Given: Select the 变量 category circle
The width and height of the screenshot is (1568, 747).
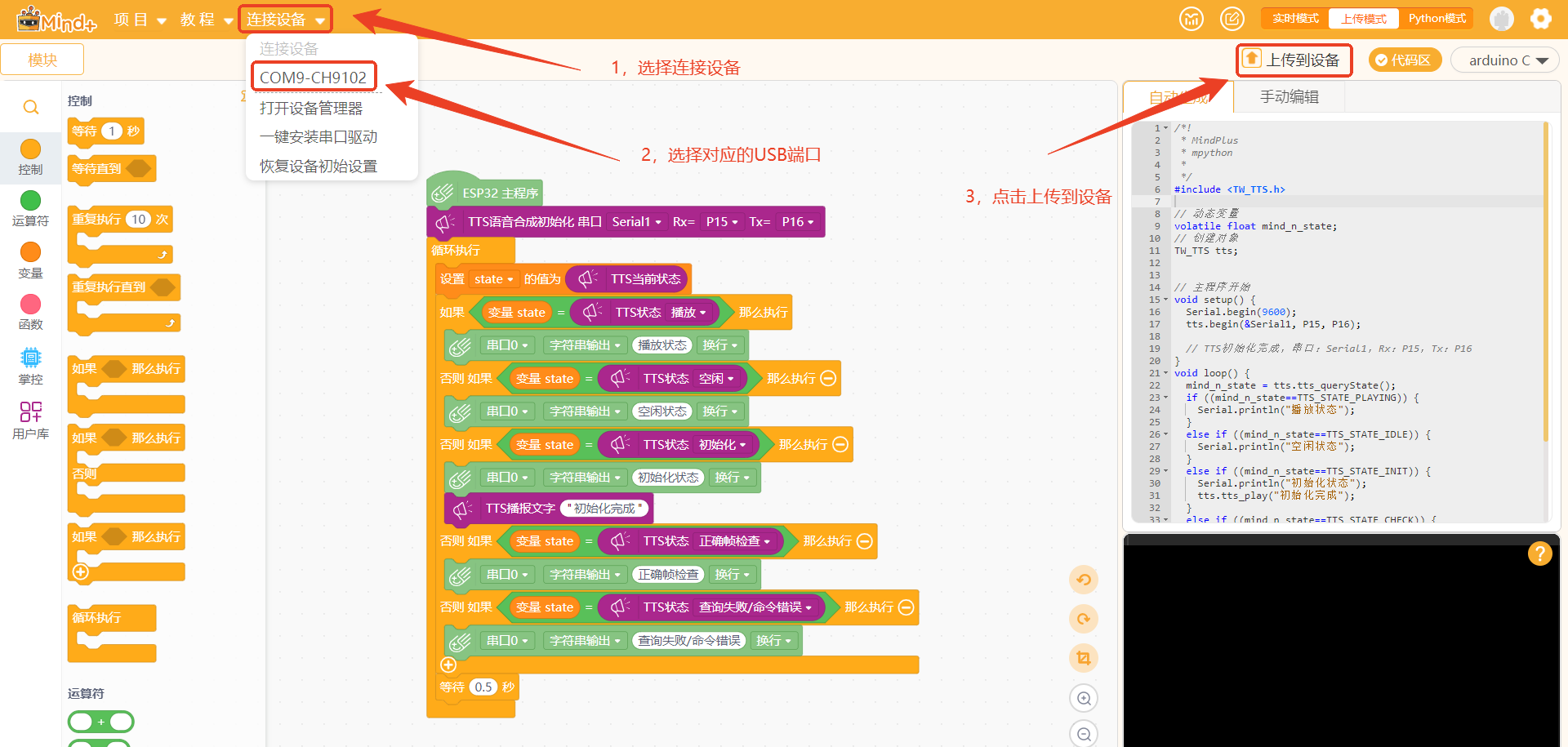Looking at the screenshot, I should [30, 252].
